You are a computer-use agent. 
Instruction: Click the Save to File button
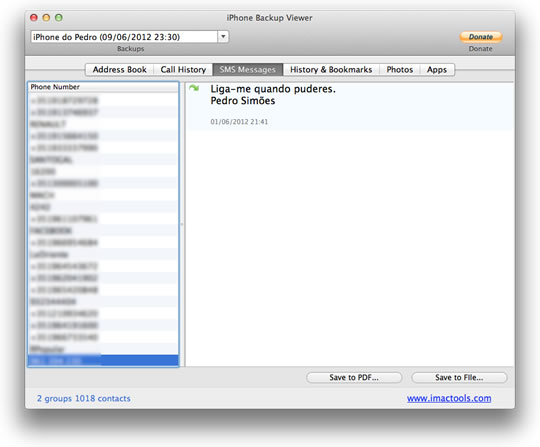tap(459, 377)
